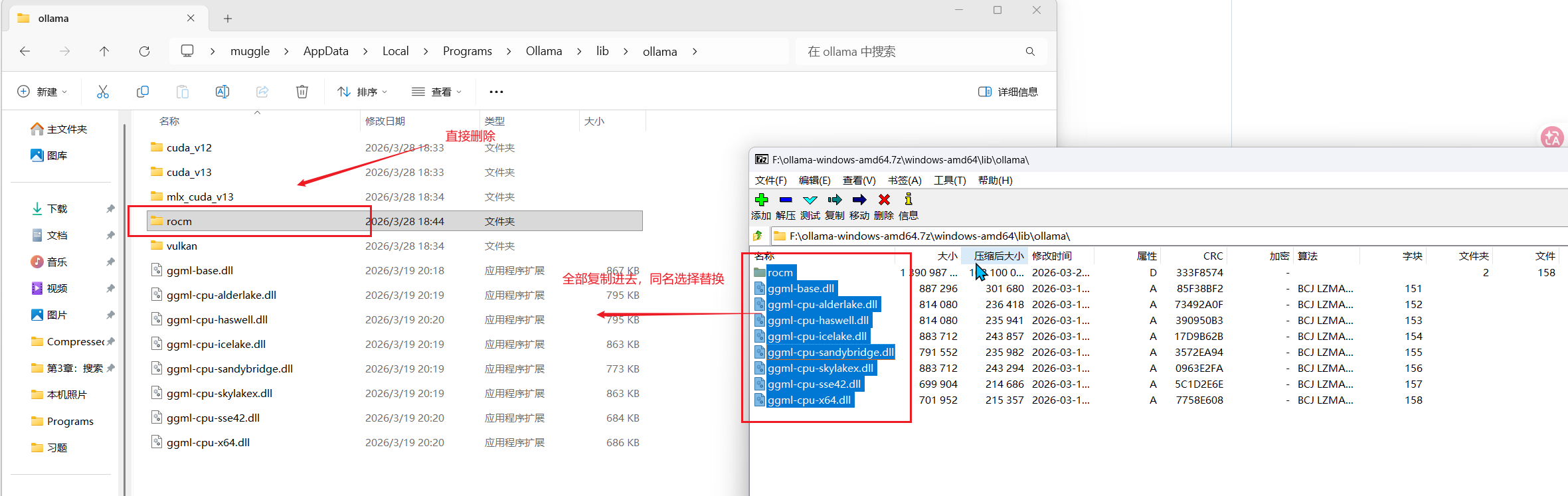Click the 7-Zip Info (信息) icon
The width and height of the screenshot is (1568, 496).
tap(908, 199)
